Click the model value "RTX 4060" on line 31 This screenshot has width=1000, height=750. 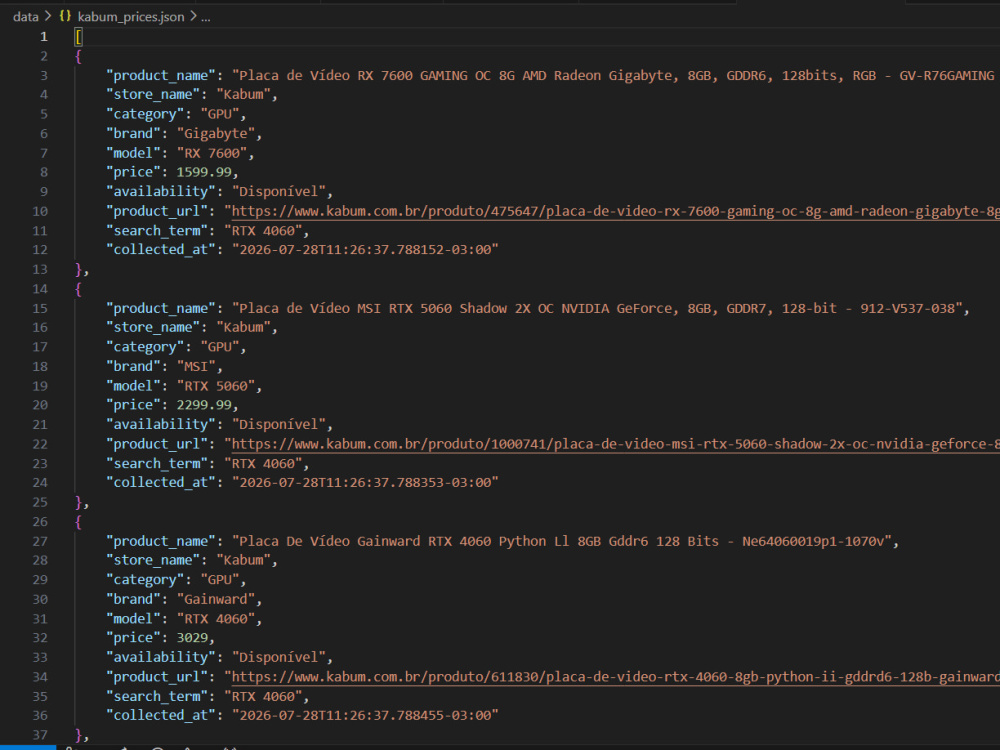pos(216,619)
